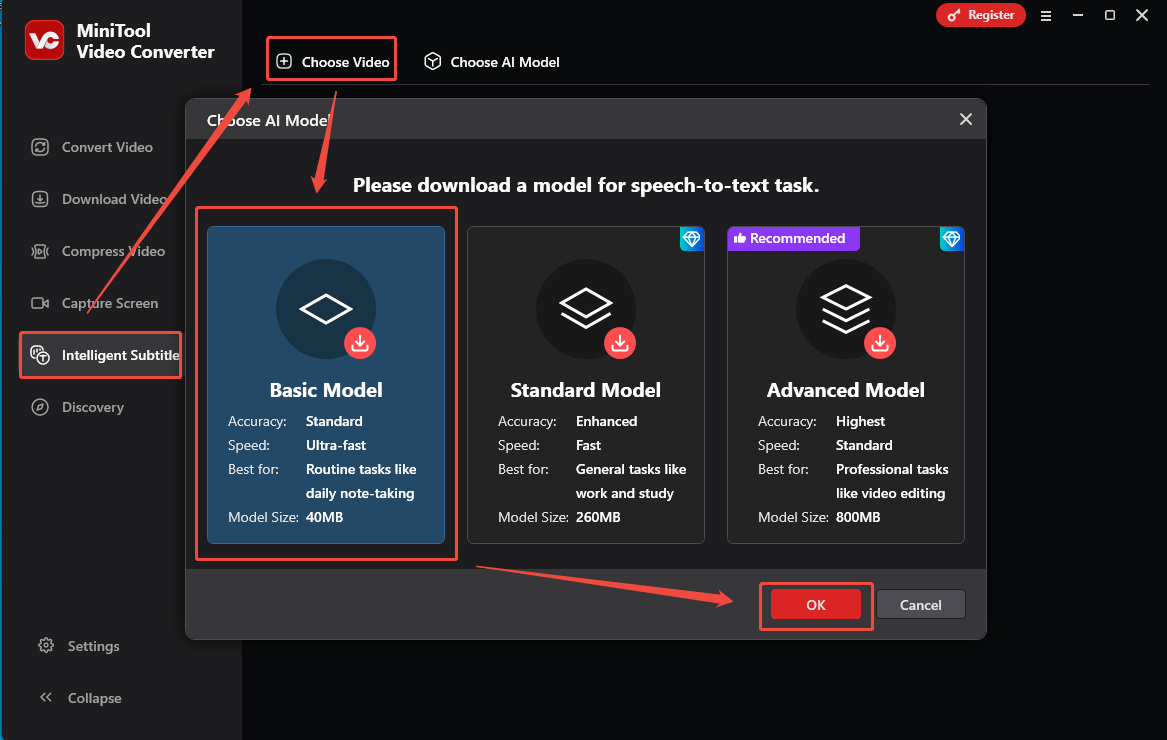
Task: Click the Standard Model title
Action: [586, 390]
